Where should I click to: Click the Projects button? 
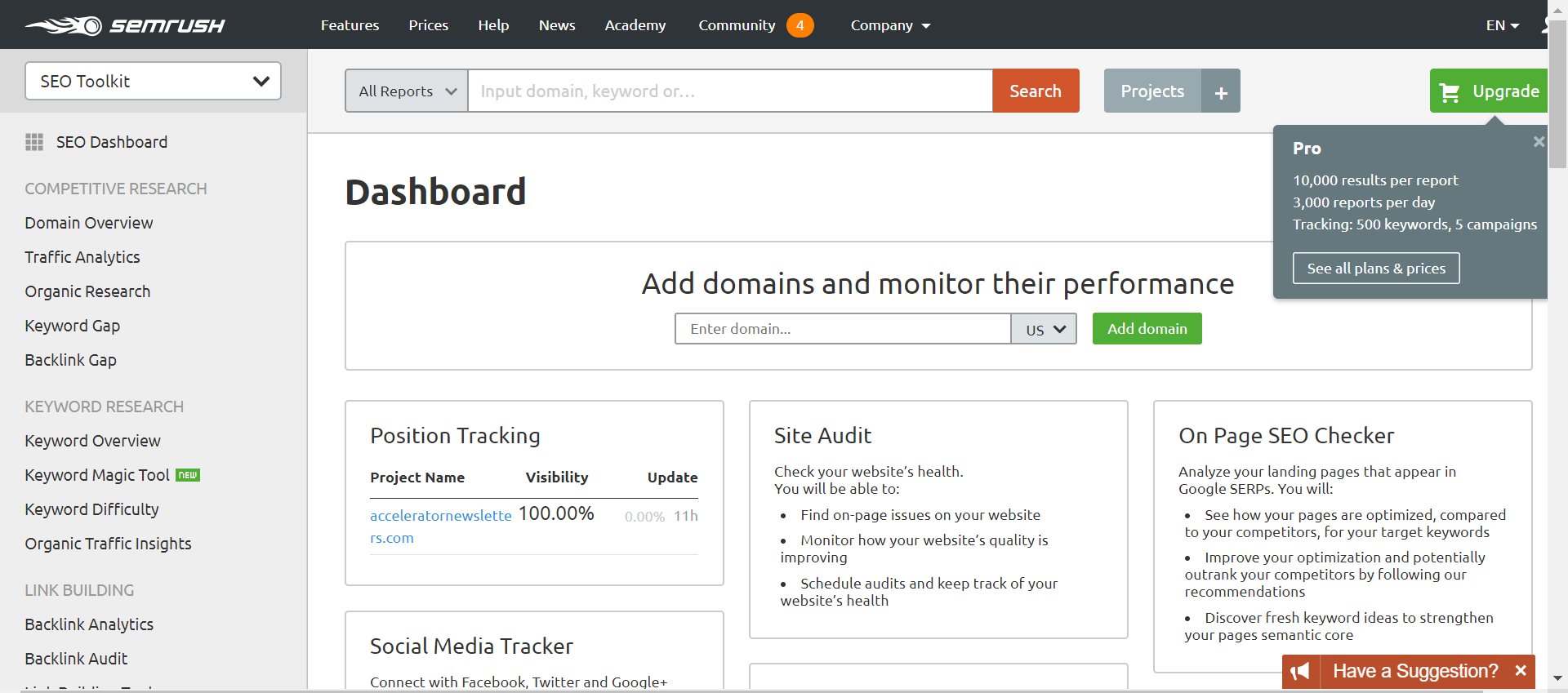click(x=1152, y=91)
